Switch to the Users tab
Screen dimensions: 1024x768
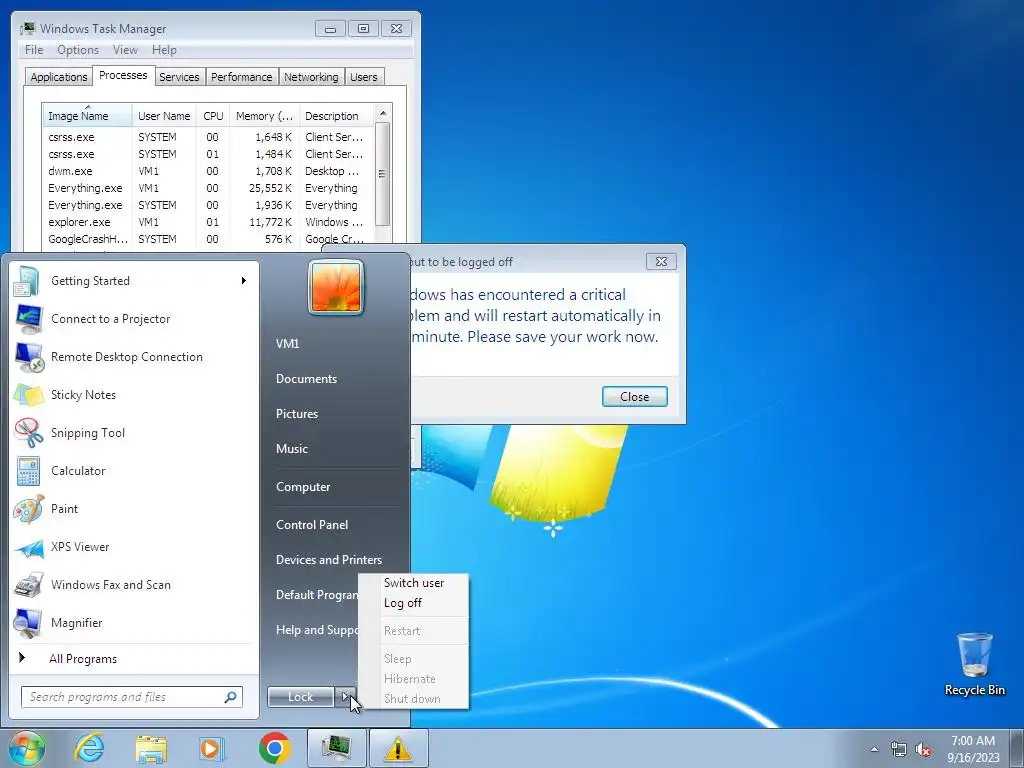[364, 77]
